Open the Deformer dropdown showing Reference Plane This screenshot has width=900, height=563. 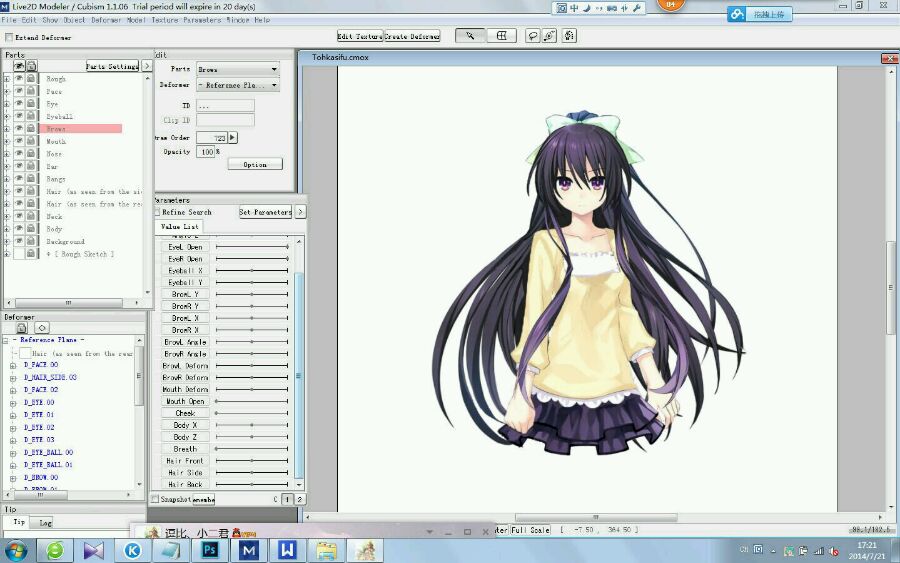(238, 85)
